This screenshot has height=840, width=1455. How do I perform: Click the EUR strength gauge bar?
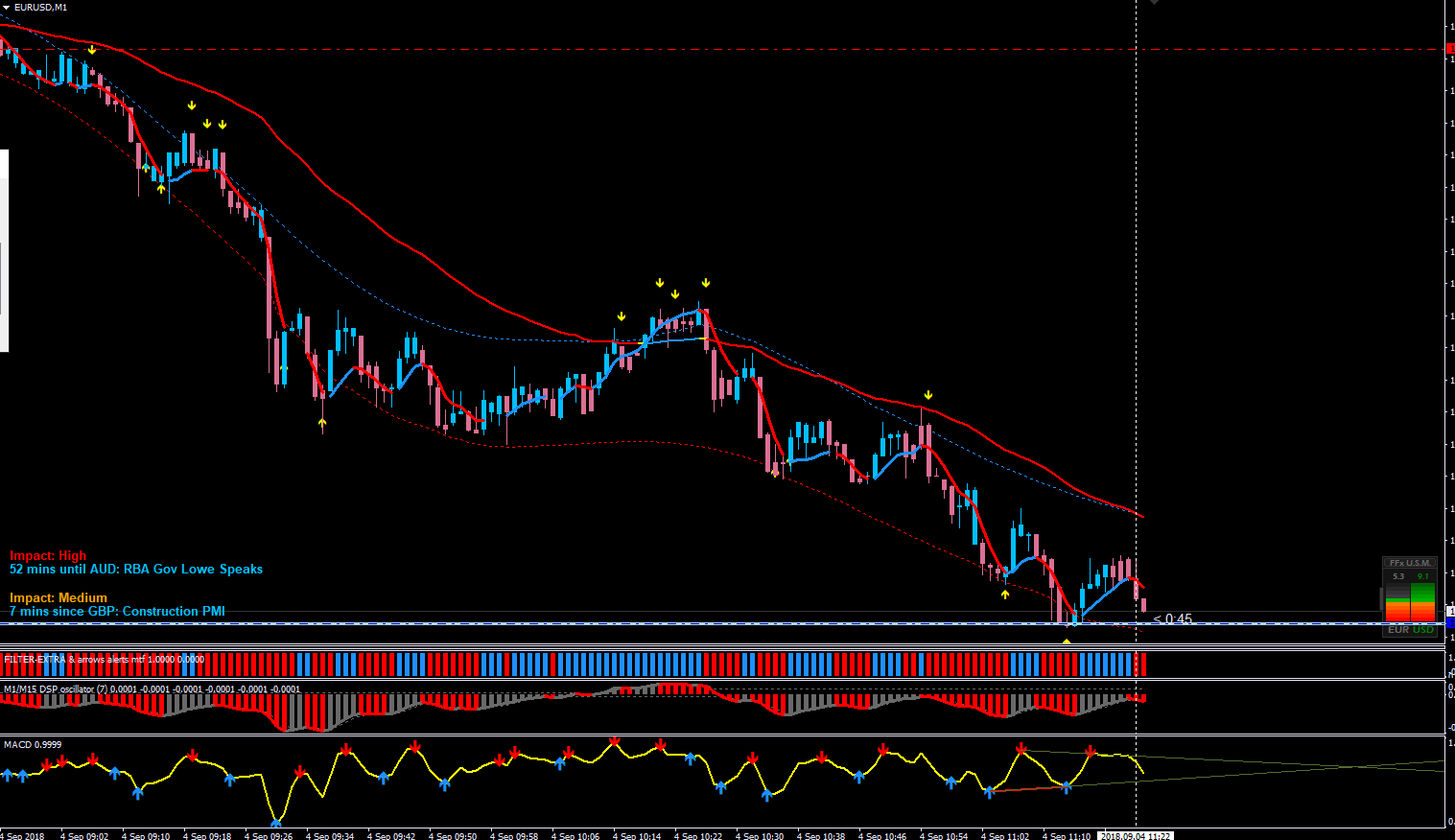click(x=1397, y=602)
